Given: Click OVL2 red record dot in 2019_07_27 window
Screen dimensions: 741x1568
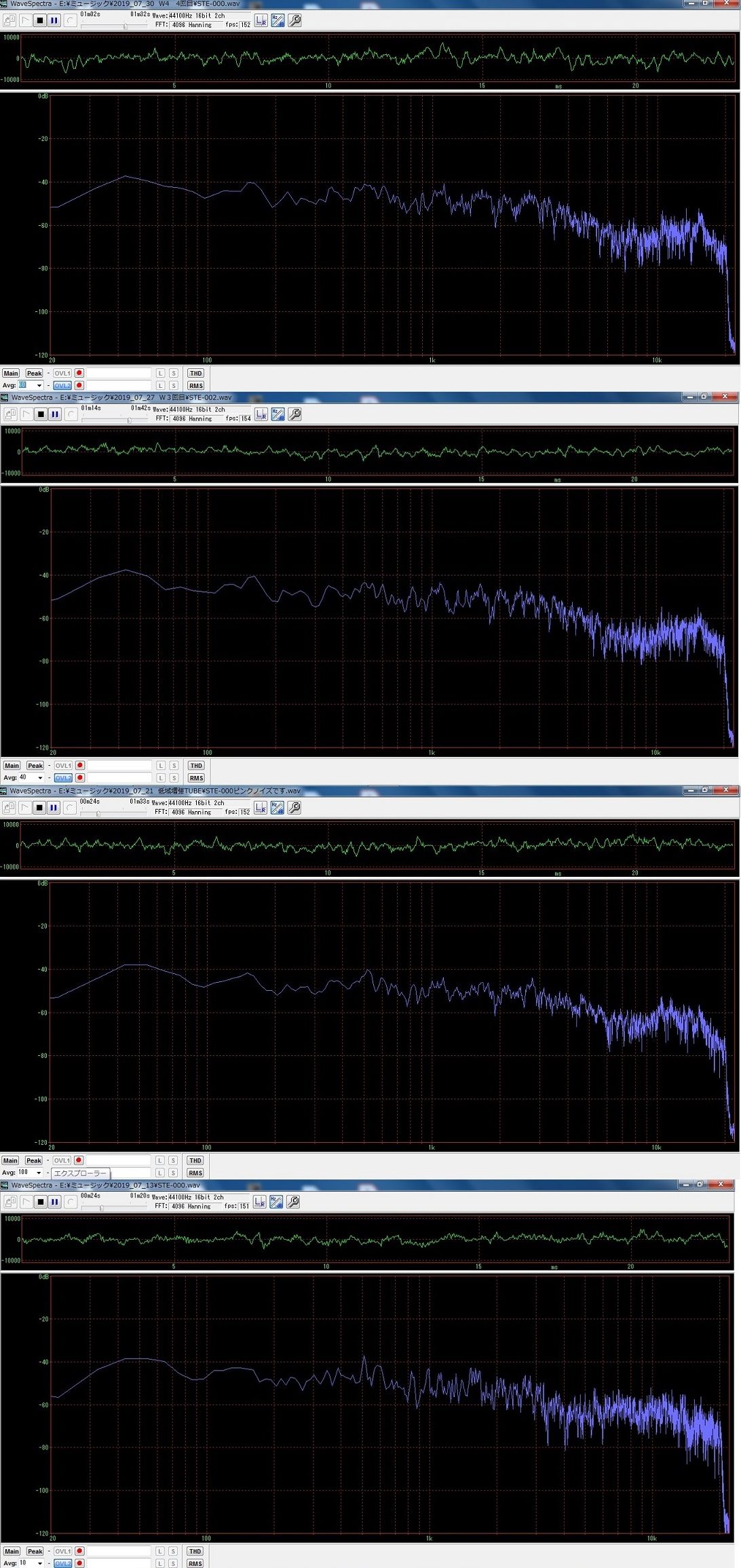Looking at the screenshot, I should click(79, 778).
